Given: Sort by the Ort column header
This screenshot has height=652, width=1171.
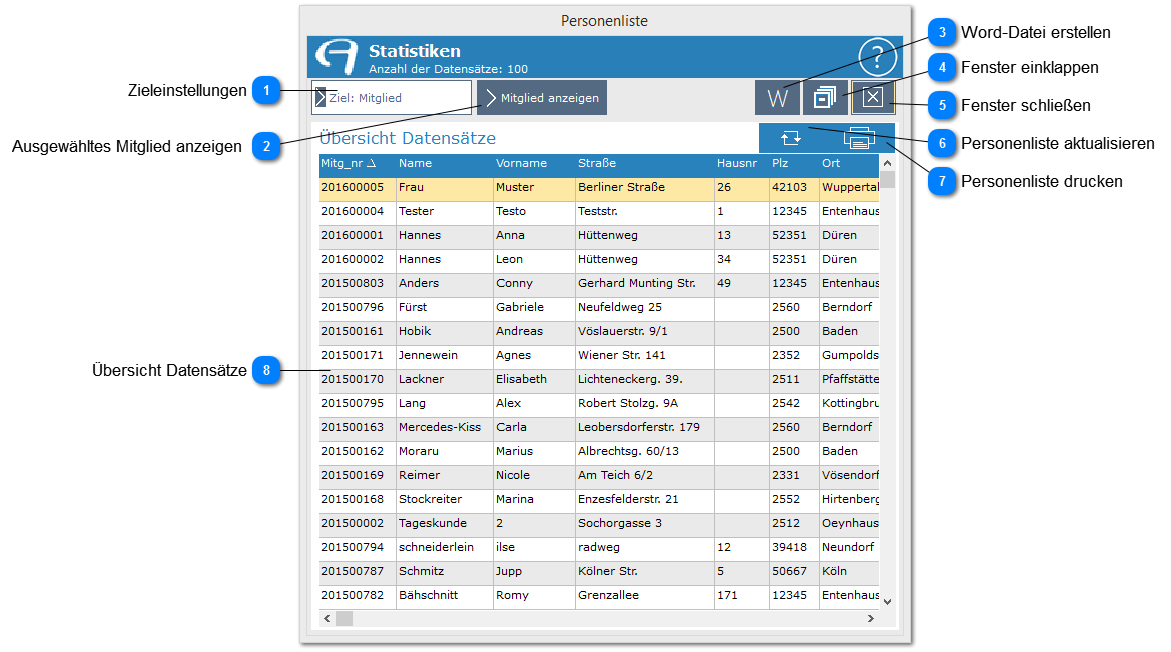Looking at the screenshot, I should click(x=849, y=164).
